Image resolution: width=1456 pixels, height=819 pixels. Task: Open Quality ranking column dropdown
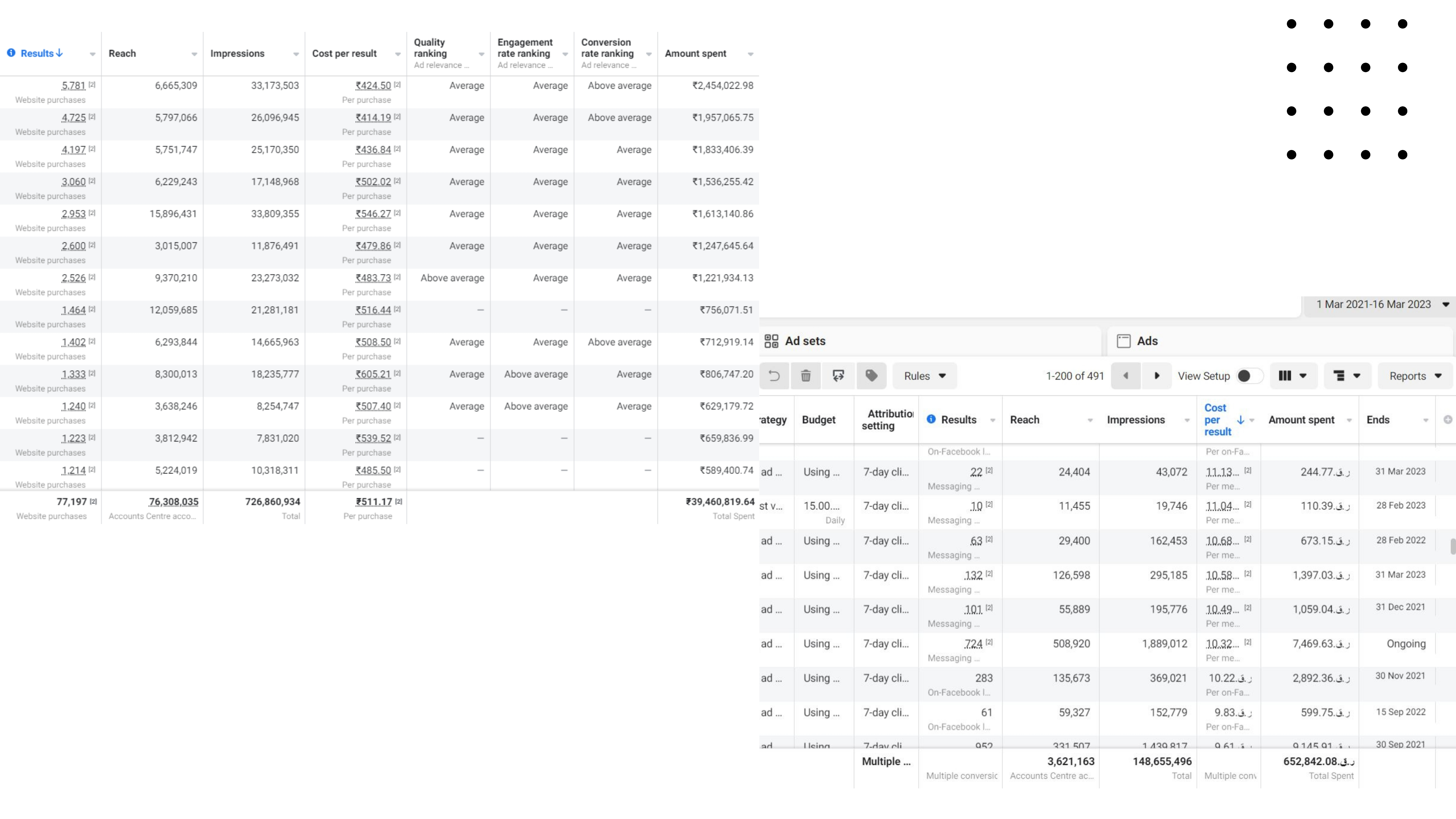[x=481, y=54]
